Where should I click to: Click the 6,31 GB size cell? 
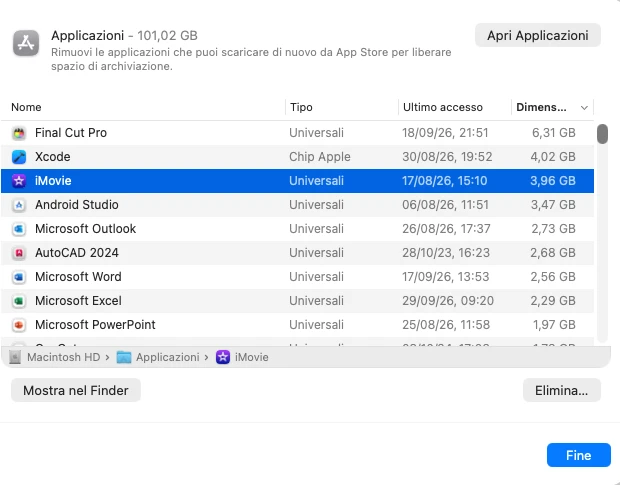(x=554, y=133)
